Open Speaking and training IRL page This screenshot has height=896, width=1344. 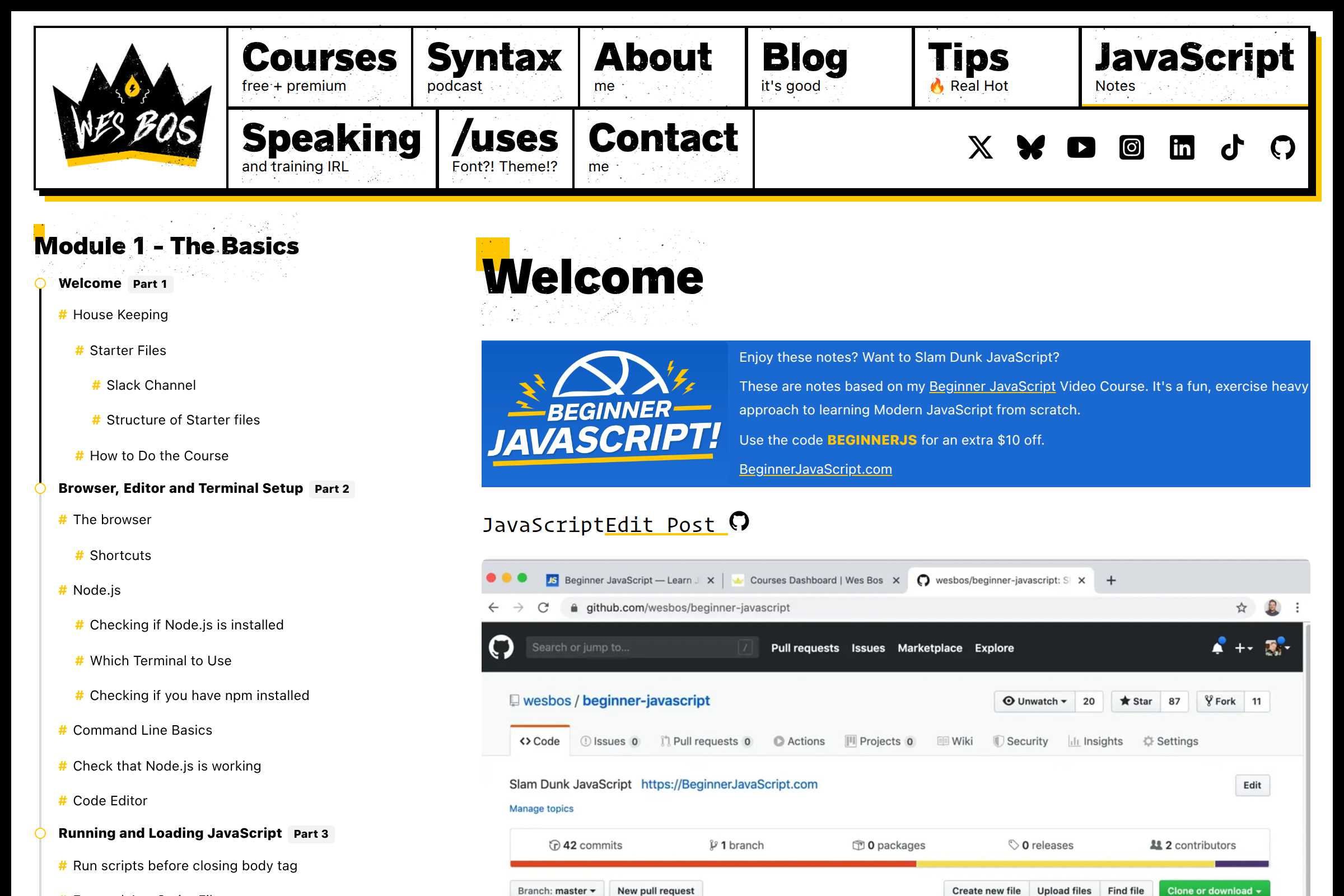coord(332,148)
